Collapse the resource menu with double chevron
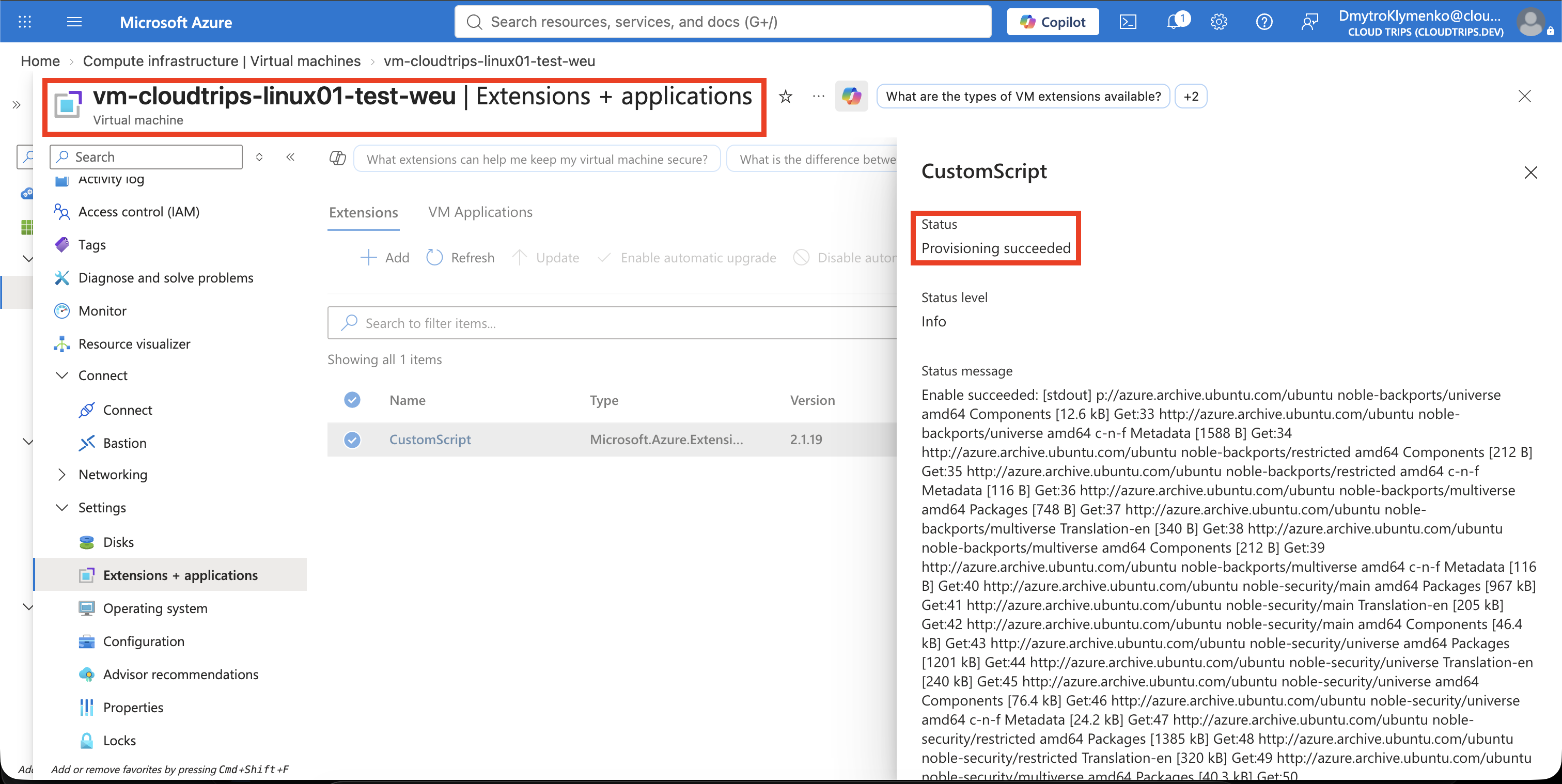 [x=290, y=157]
